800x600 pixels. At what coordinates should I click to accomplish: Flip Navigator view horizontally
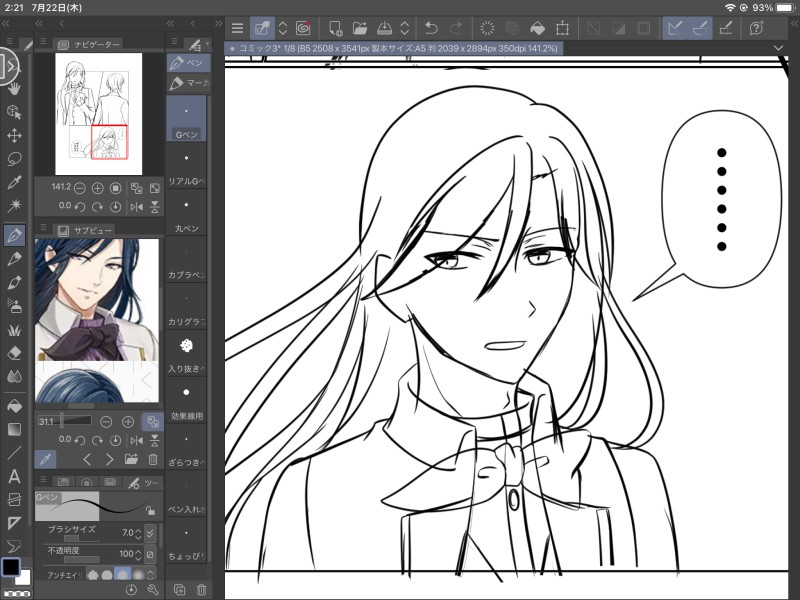coord(136,207)
